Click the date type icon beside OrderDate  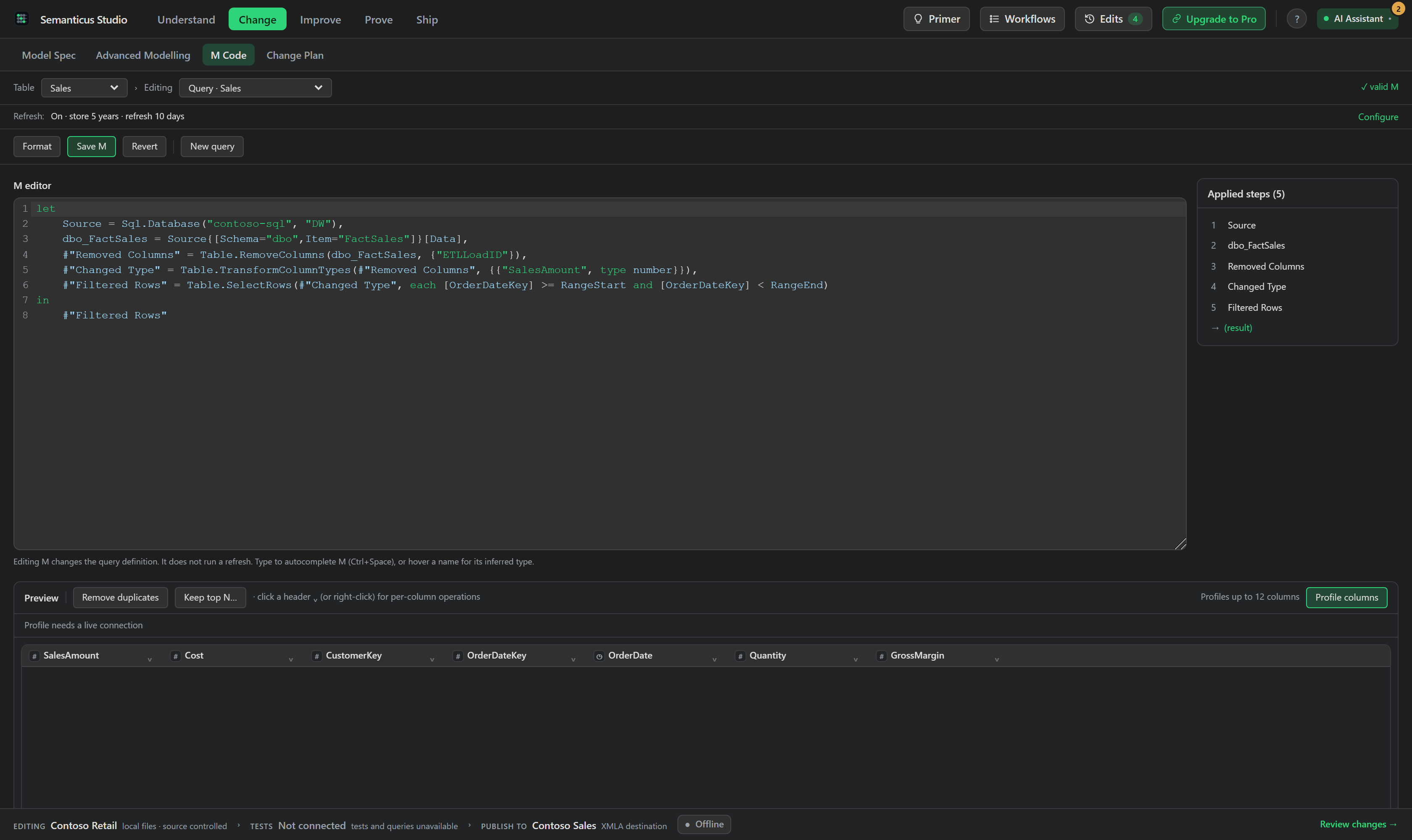(x=599, y=656)
